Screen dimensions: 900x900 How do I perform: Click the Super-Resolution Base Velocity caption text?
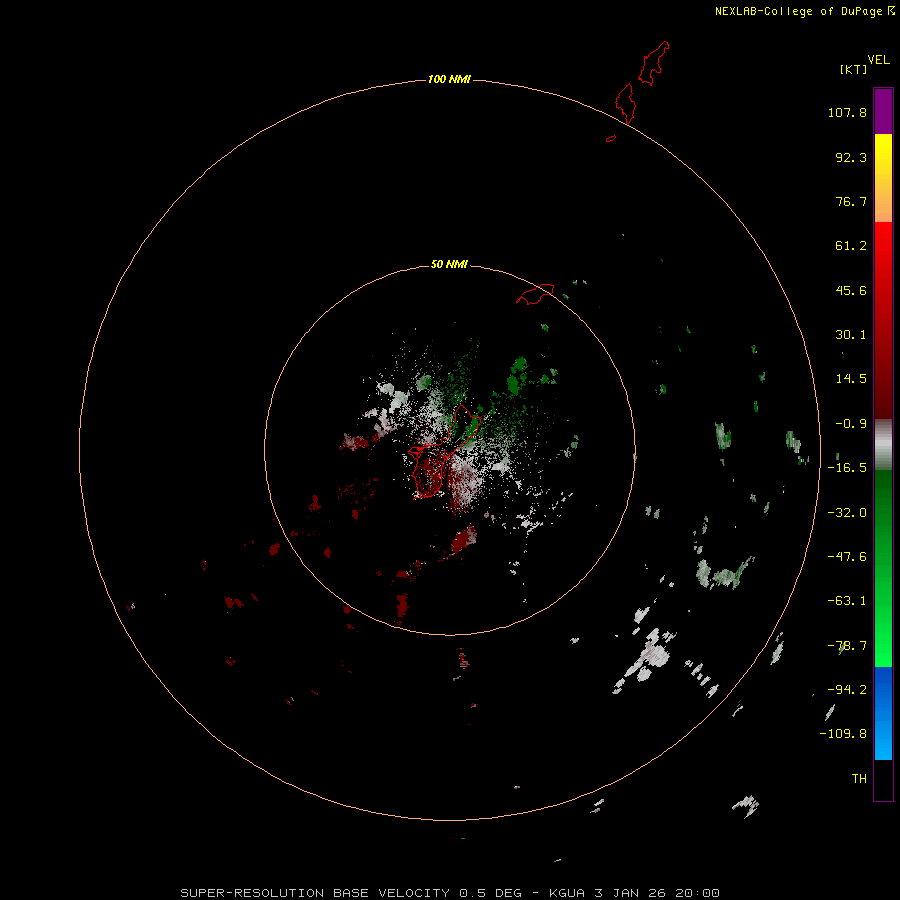(449, 893)
